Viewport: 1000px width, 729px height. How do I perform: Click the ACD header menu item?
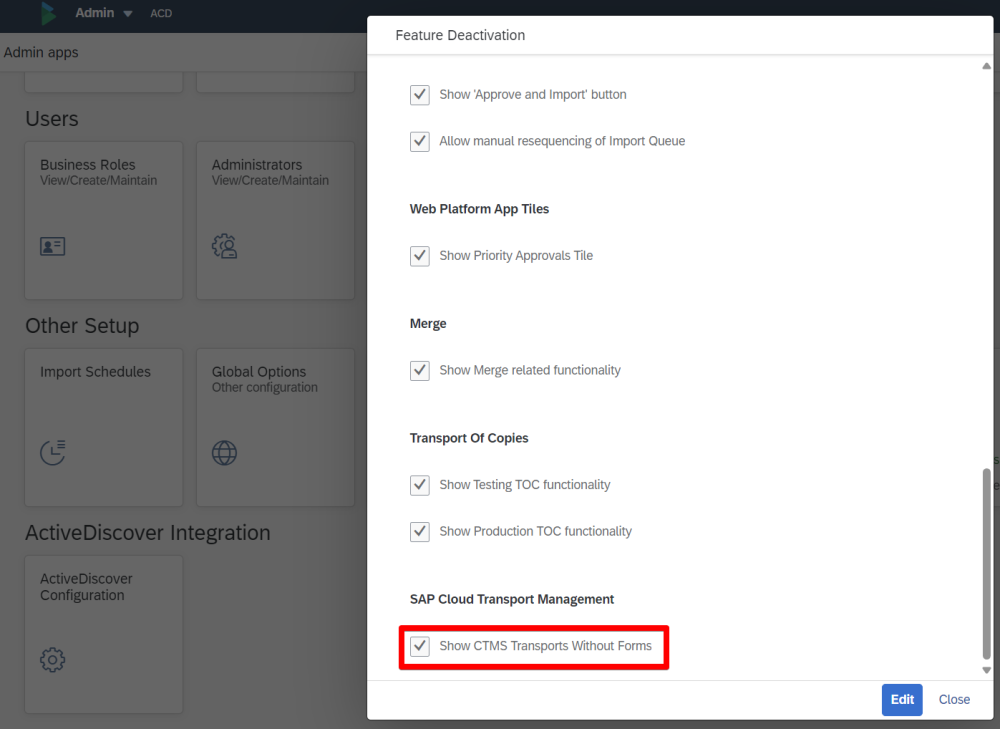coord(160,14)
